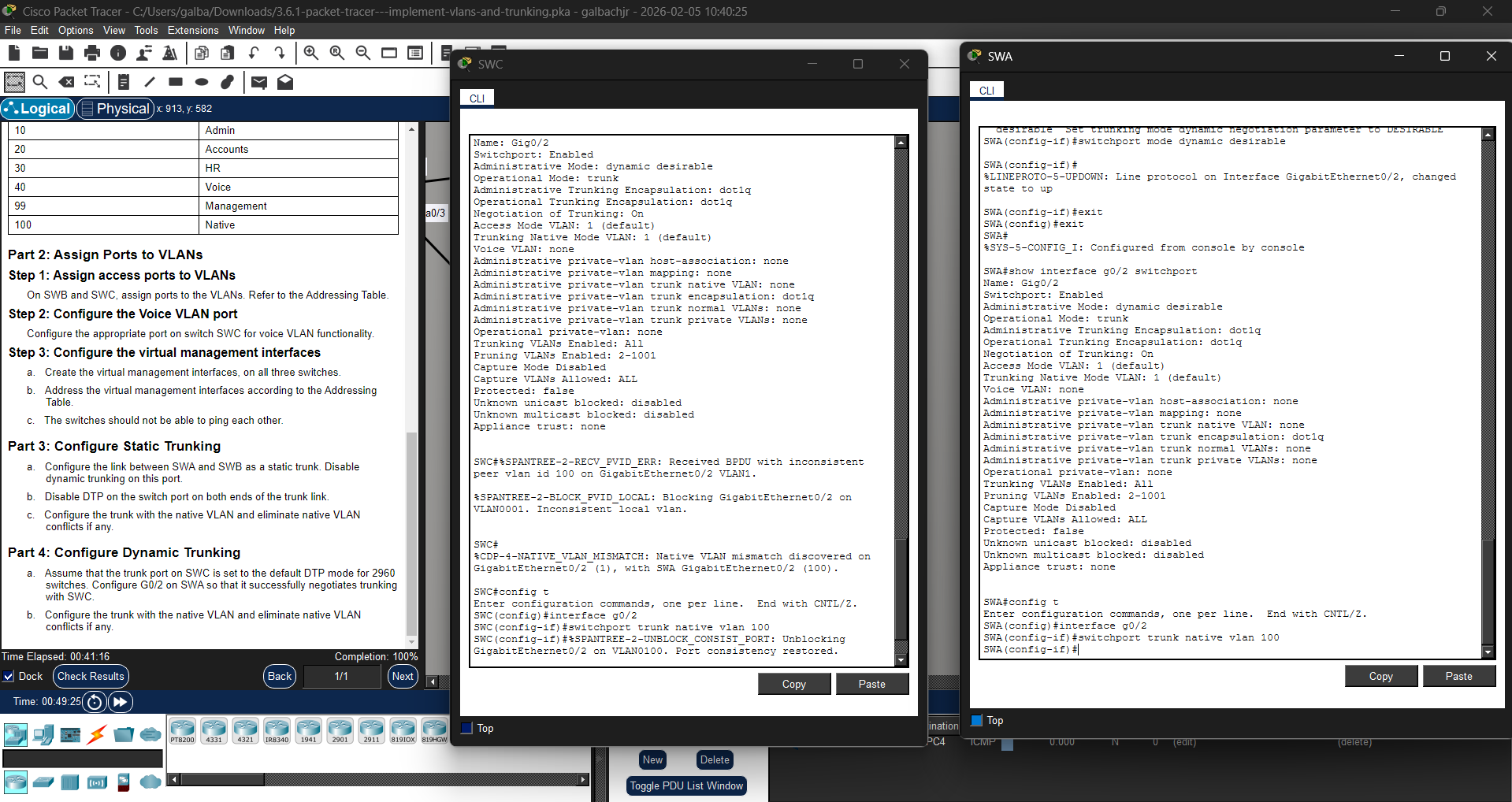
Task: Open the View menu
Action: pyautogui.click(x=114, y=30)
